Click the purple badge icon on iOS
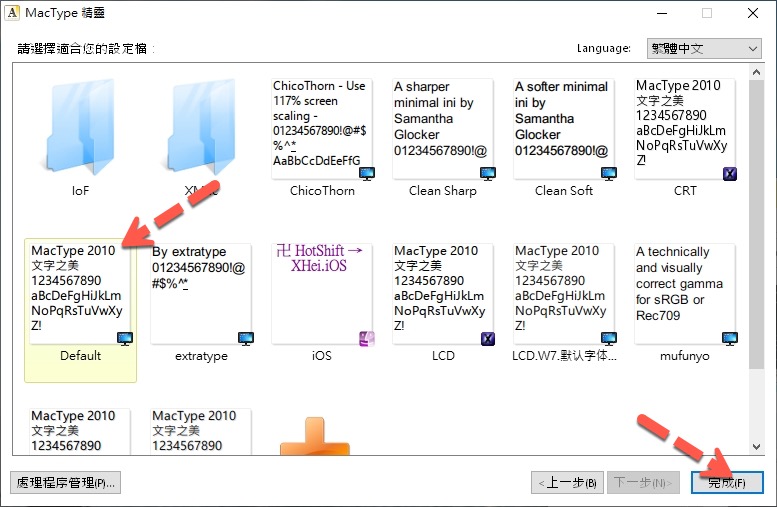Viewport: 777px width, 507px height. click(x=367, y=339)
